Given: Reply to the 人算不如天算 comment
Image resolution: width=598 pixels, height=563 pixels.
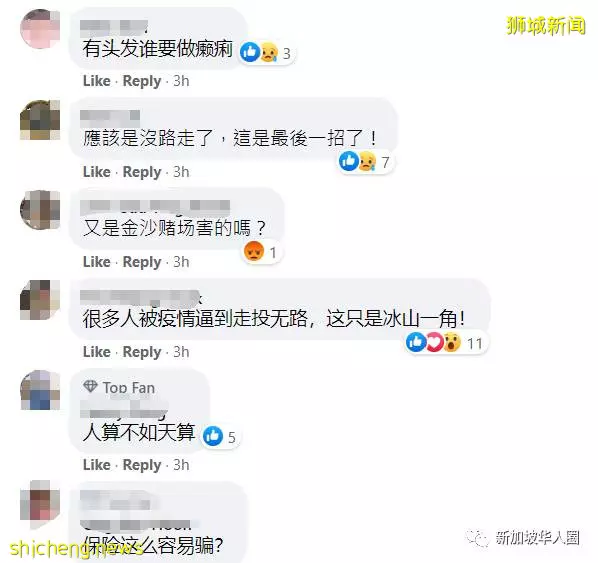Looking at the screenshot, I should [142, 465].
